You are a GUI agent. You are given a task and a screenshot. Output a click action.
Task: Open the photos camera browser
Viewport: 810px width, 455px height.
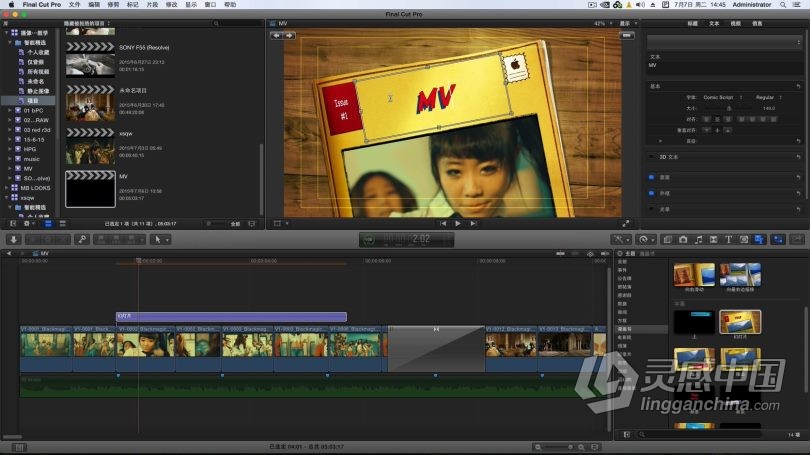pyautogui.click(x=683, y=239)
